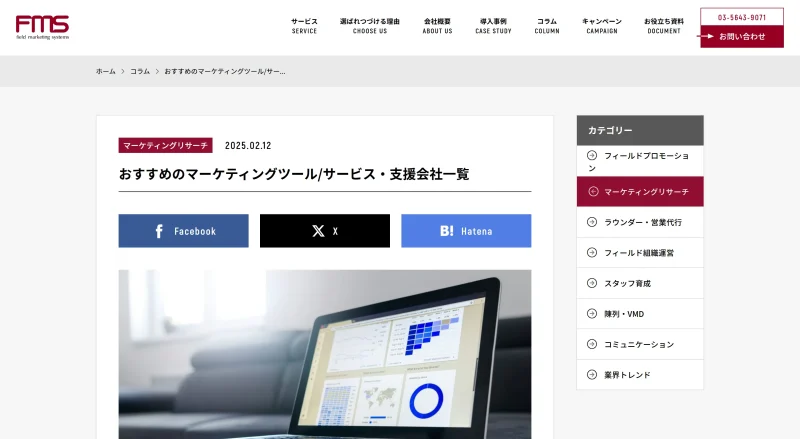Click arrow icon beside スタッフ育成
The image size is (800, 439).
[592, 283]
